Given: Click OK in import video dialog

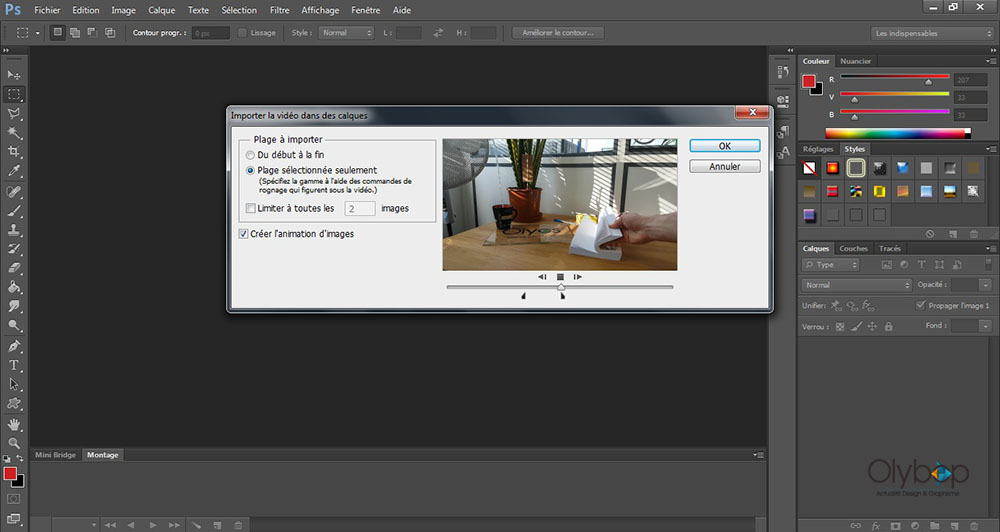Looking at the screenshot, I should pyautogui.click(x=724, y=146).
